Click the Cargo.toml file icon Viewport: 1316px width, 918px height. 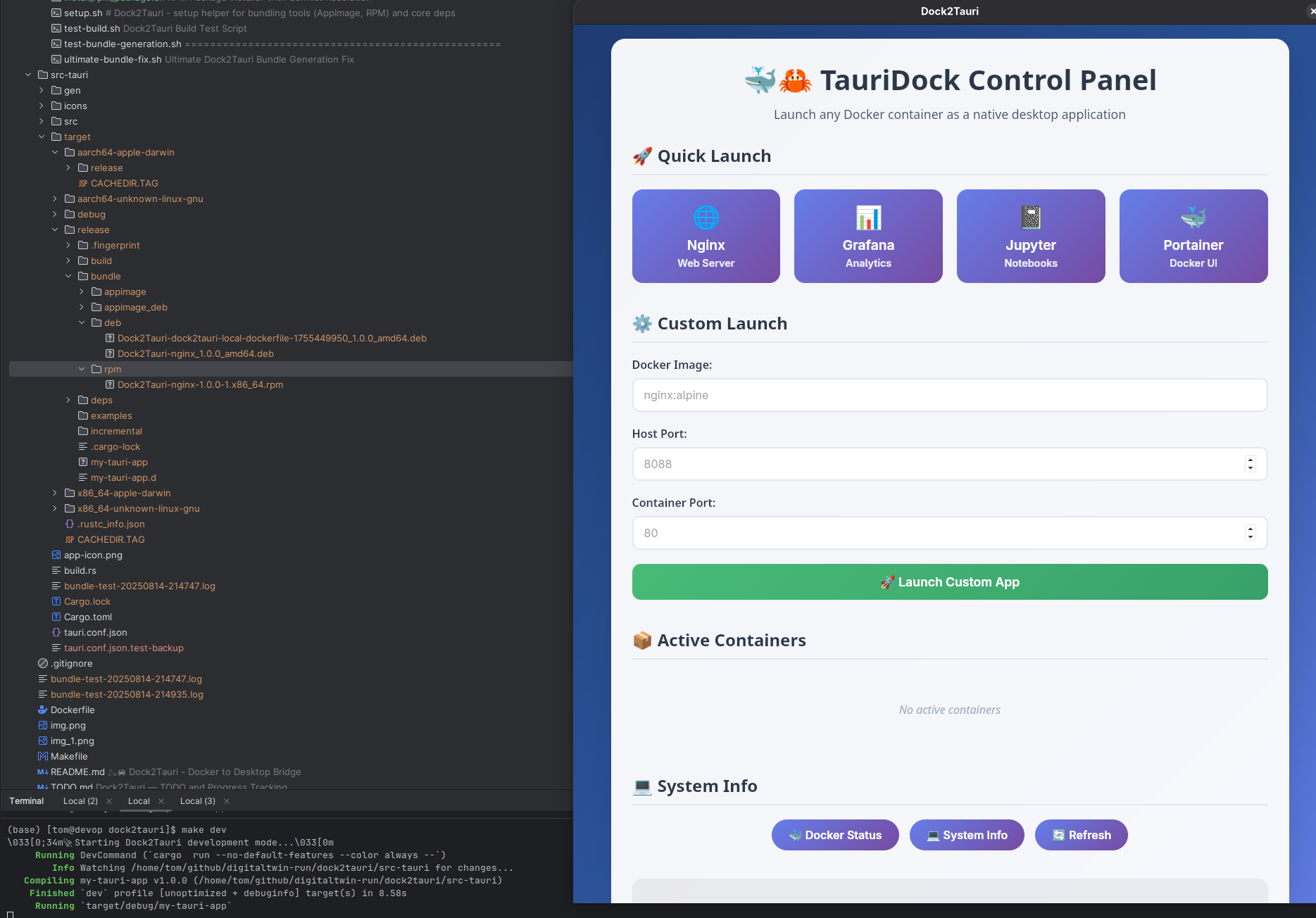(x=56, y=617)
